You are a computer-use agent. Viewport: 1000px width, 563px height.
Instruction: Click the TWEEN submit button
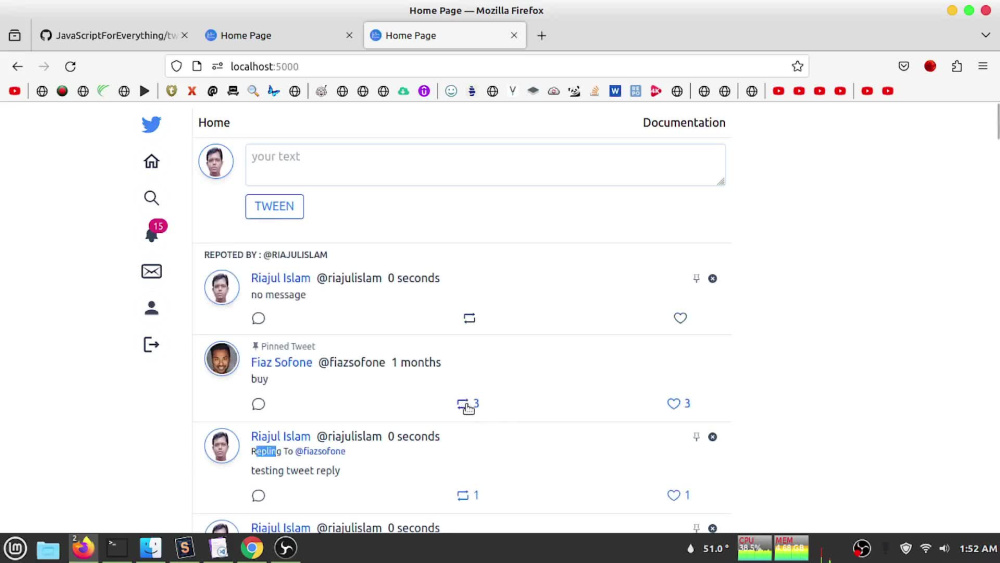point(274,207)
